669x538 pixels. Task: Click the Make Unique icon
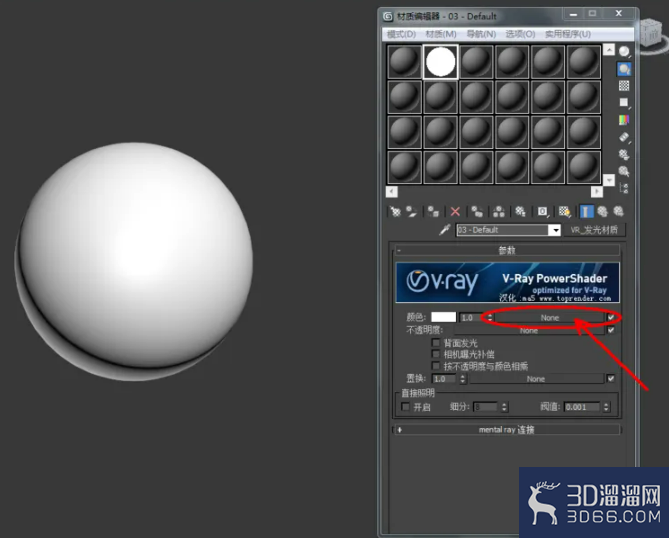point(498,212)
